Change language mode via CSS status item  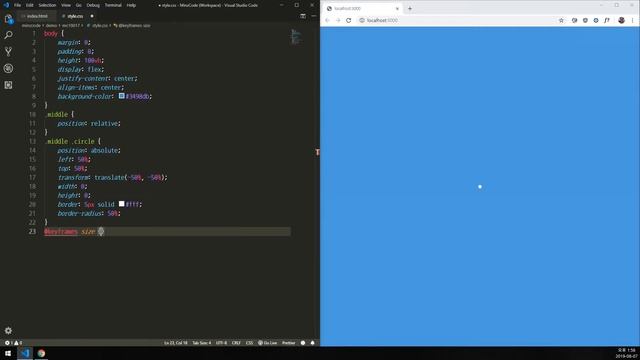pos(249,343)
